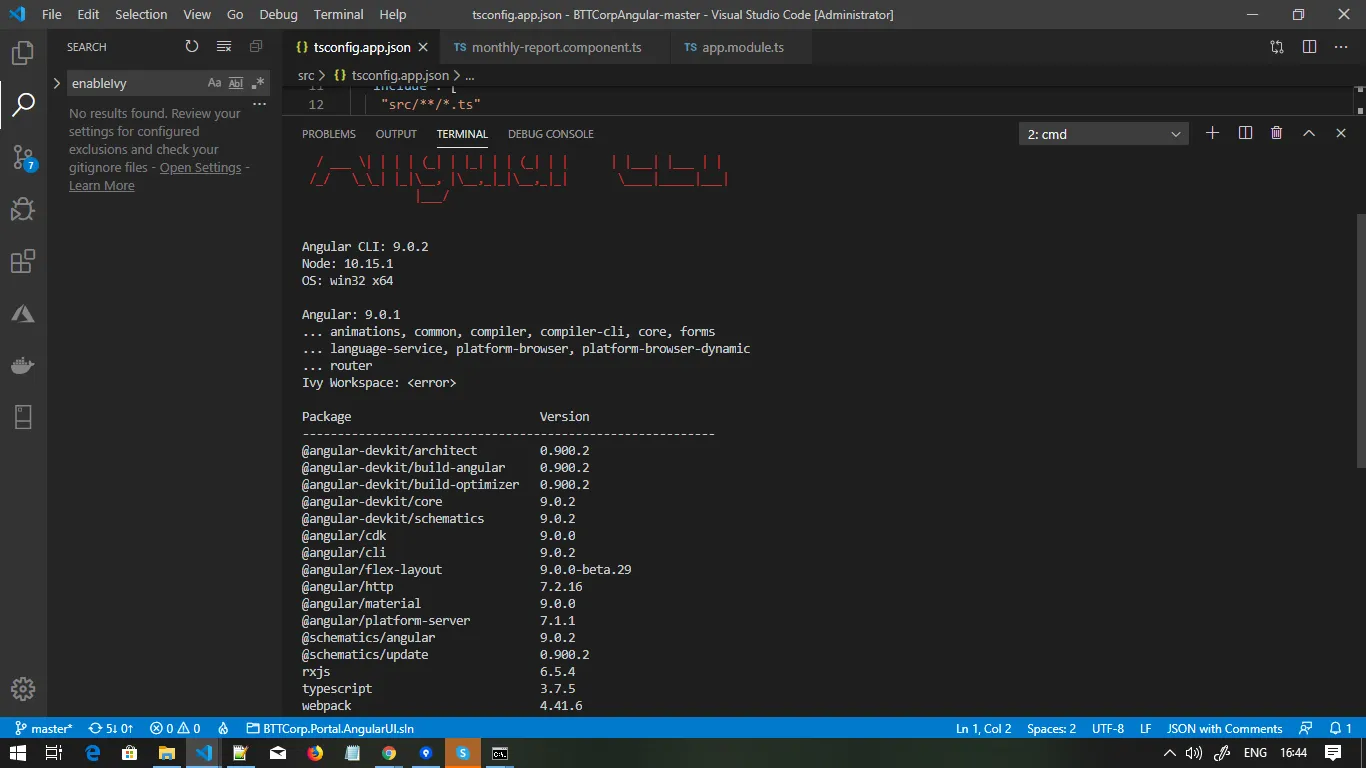Viewport: 1366px width, 768px height.
Task: Open the Terminal menu
Action: tap(338, 14)
